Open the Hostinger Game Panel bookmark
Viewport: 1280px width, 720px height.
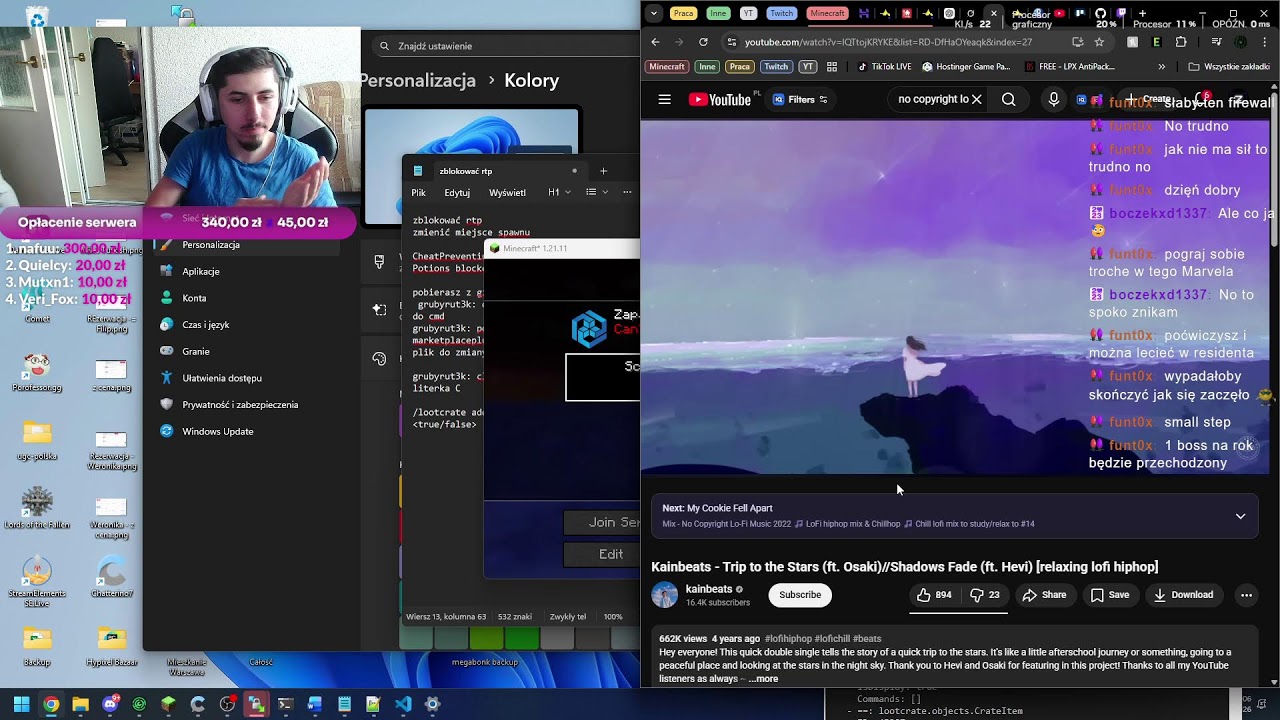coord(966,67)
